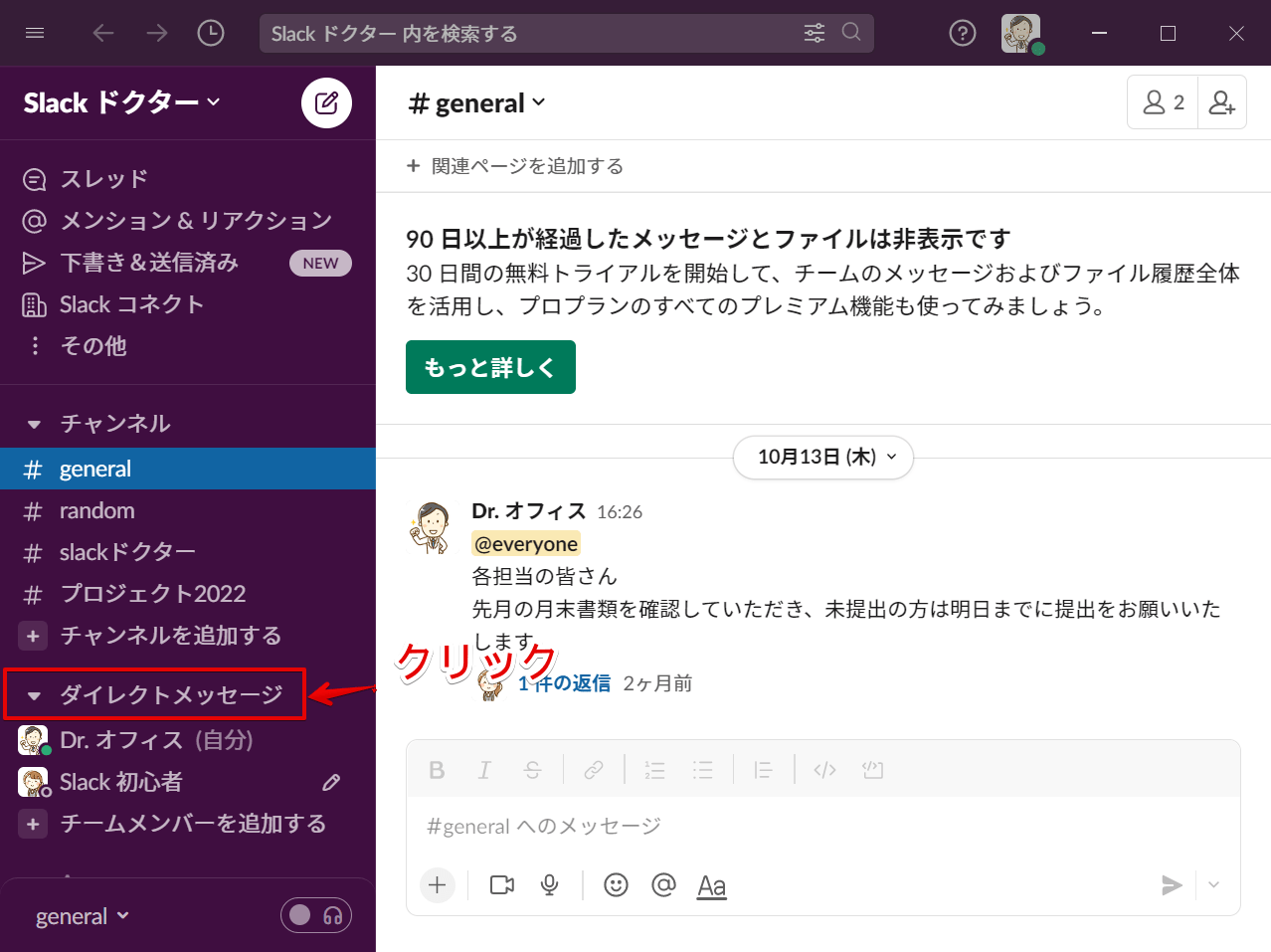Toggle the Aa formatting display
1271x952 pixels.
click(x=711, y=884)
